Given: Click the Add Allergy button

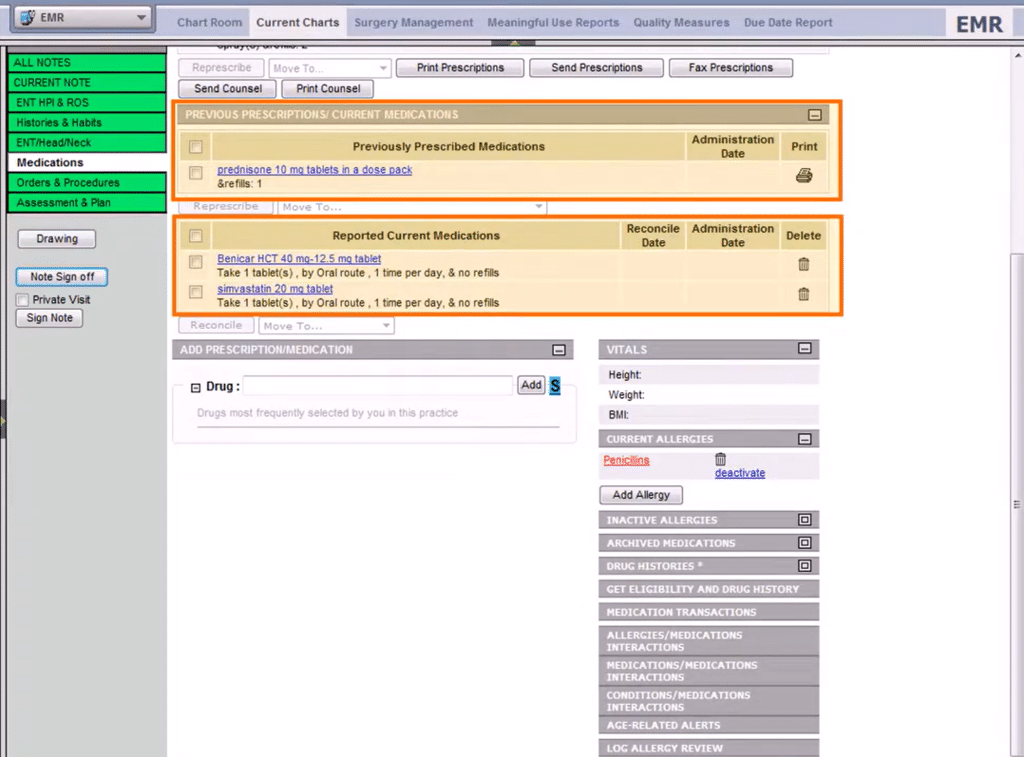Looking at the screenshot, I should pyautogui.click(x=641, y=495).
